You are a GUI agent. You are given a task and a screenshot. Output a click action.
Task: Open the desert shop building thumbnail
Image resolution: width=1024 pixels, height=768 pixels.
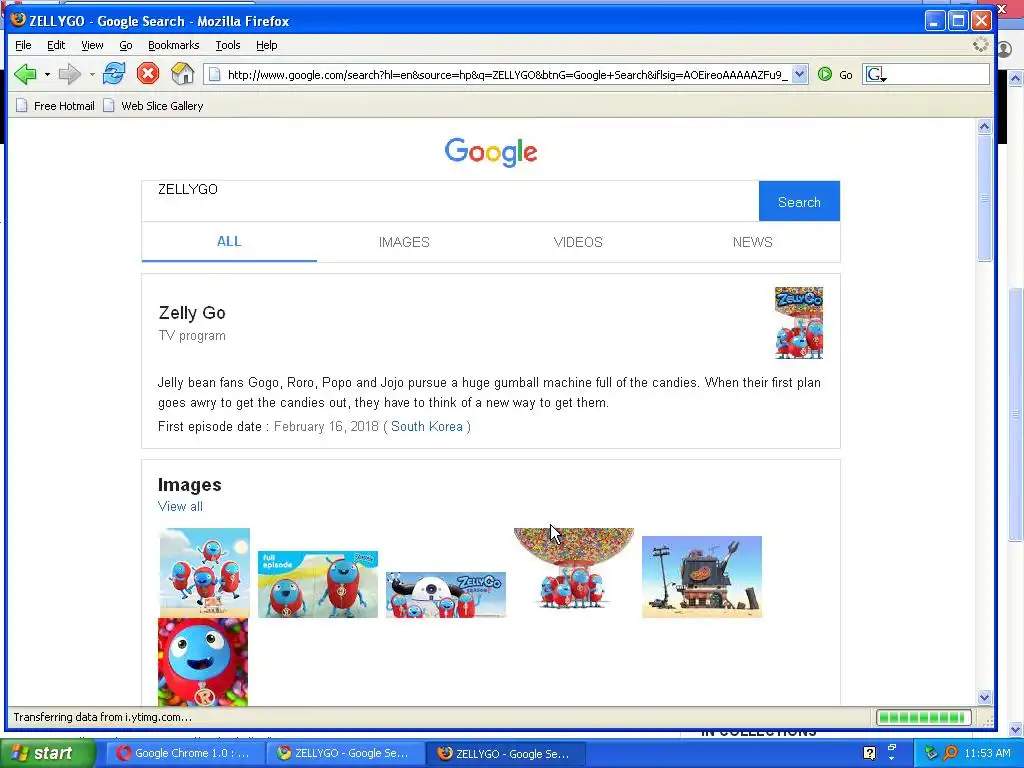click(x=702, y=577)
